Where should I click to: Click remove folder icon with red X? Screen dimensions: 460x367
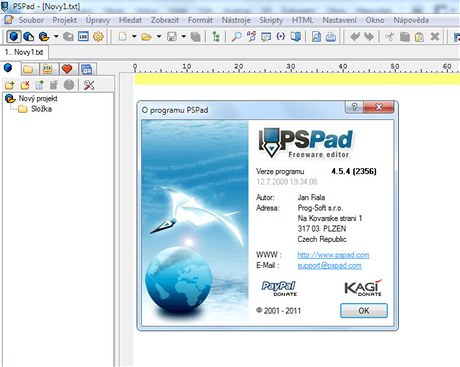(25, 85)
